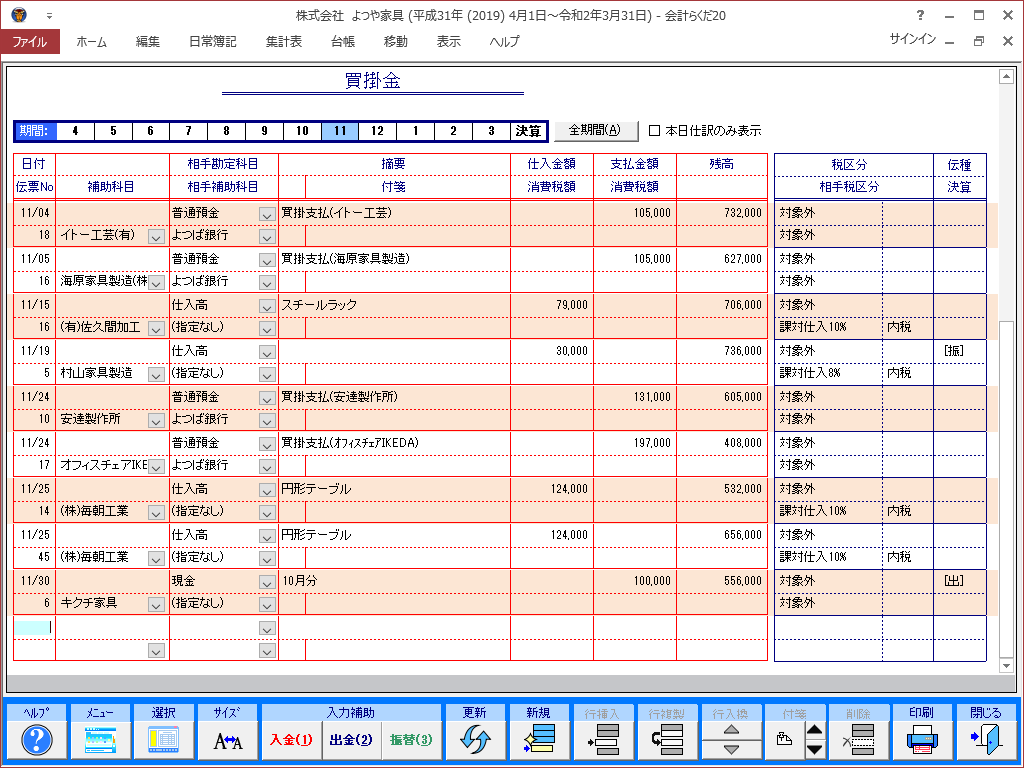Click the 10月分 description cell
1024x768 pixels.
394,581
